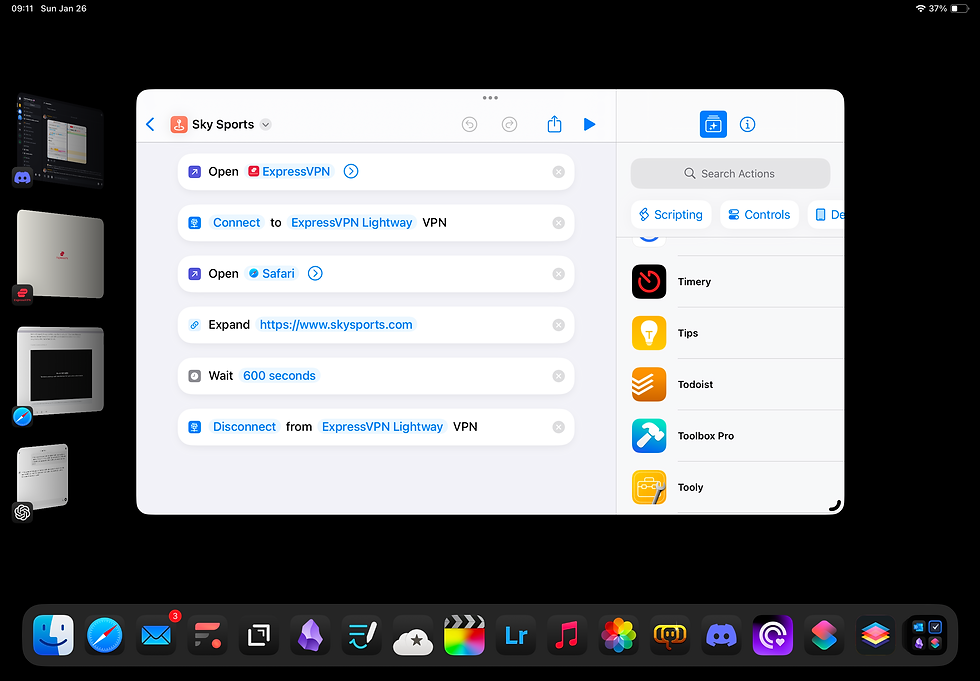Open Photos from the dock
980x681 pixels.
point(618,635)
